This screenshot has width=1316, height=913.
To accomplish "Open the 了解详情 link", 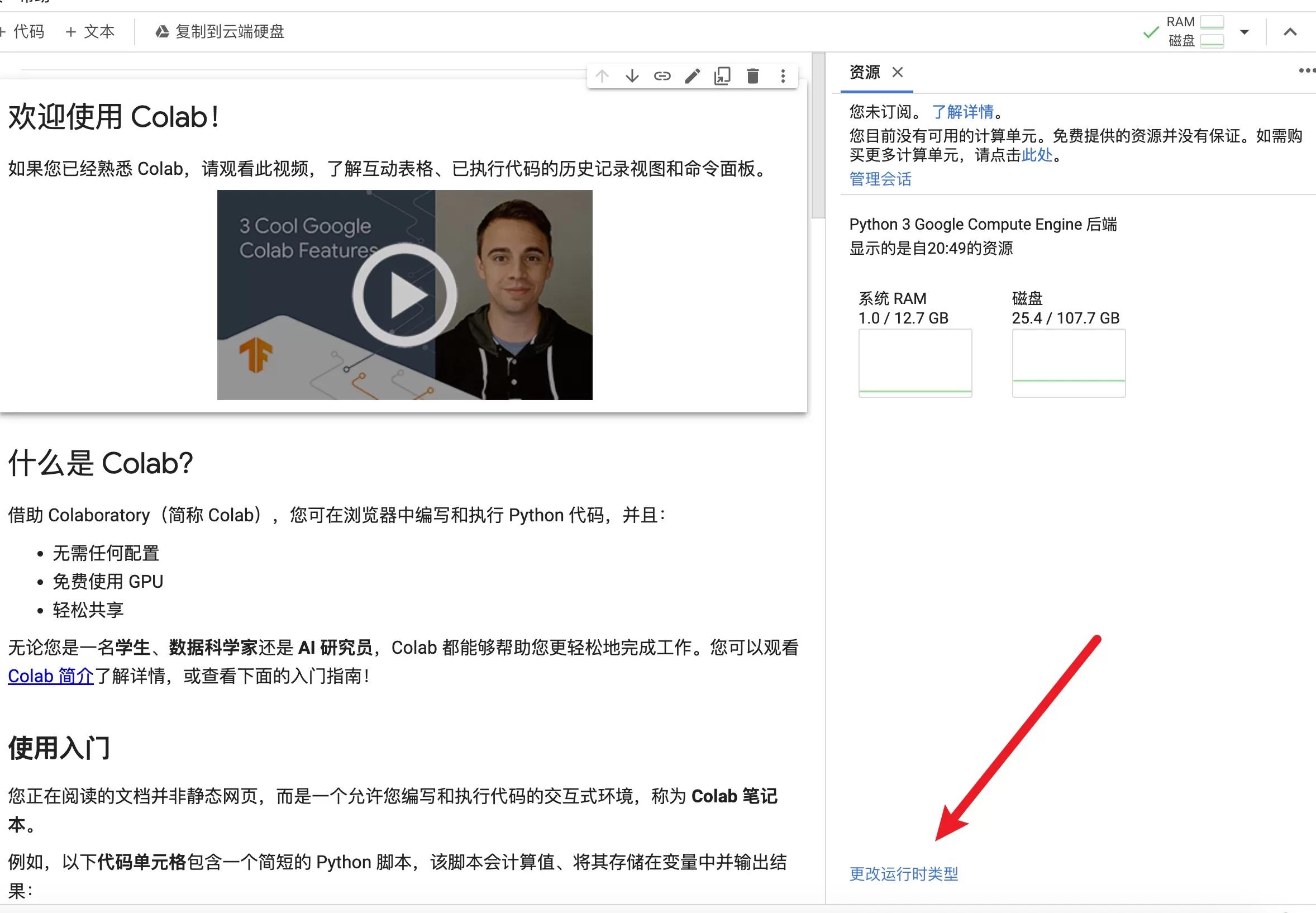I will [x=963, y=112].
